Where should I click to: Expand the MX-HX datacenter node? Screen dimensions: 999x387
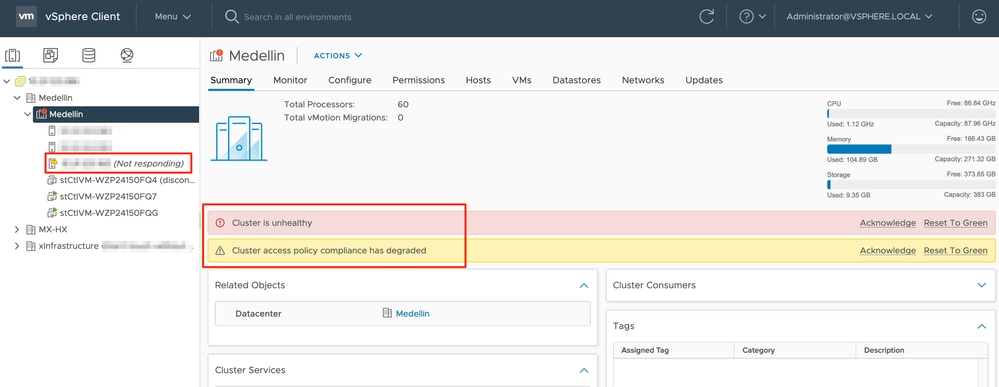(x=17, y=230)
